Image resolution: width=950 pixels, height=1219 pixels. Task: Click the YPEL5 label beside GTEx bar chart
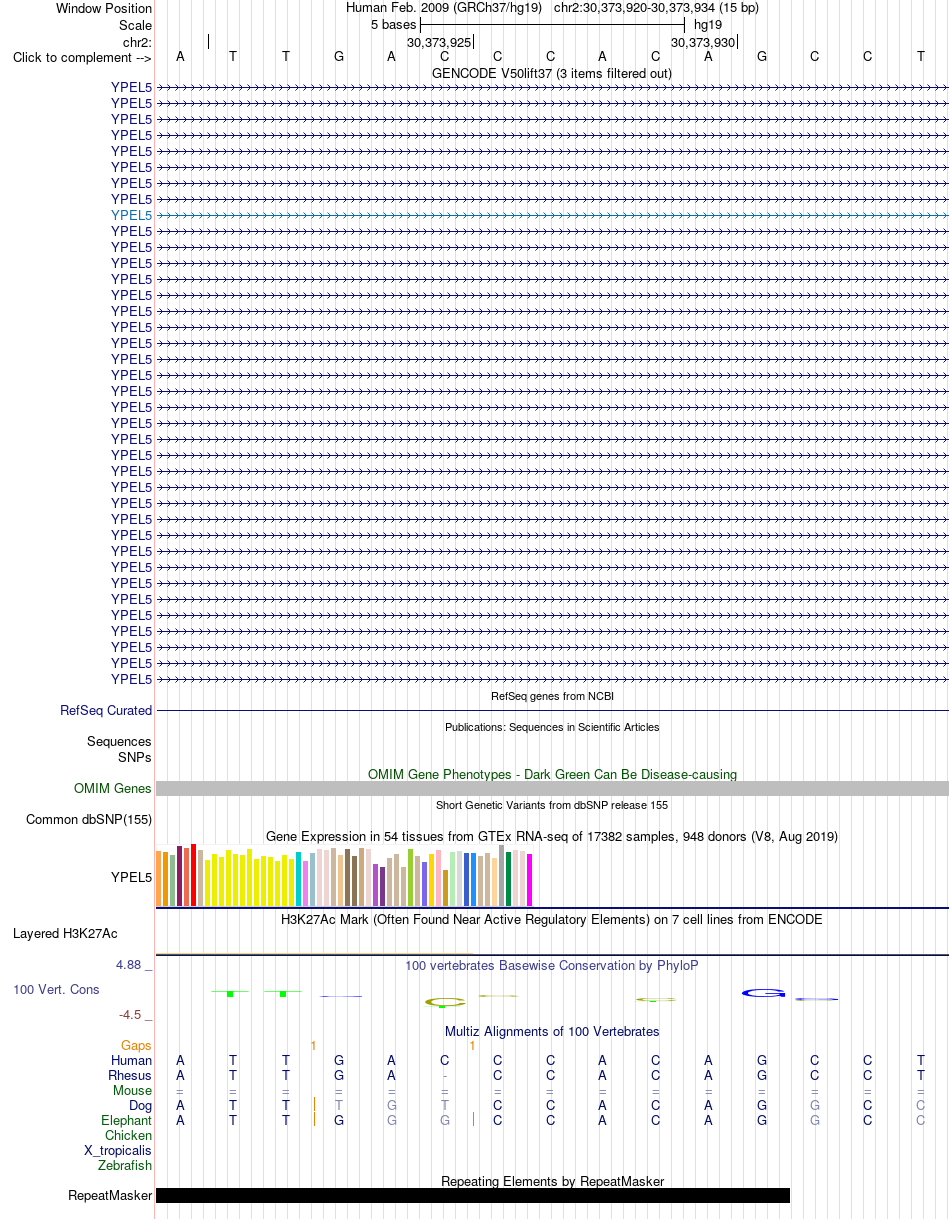[x=132, y=878]
